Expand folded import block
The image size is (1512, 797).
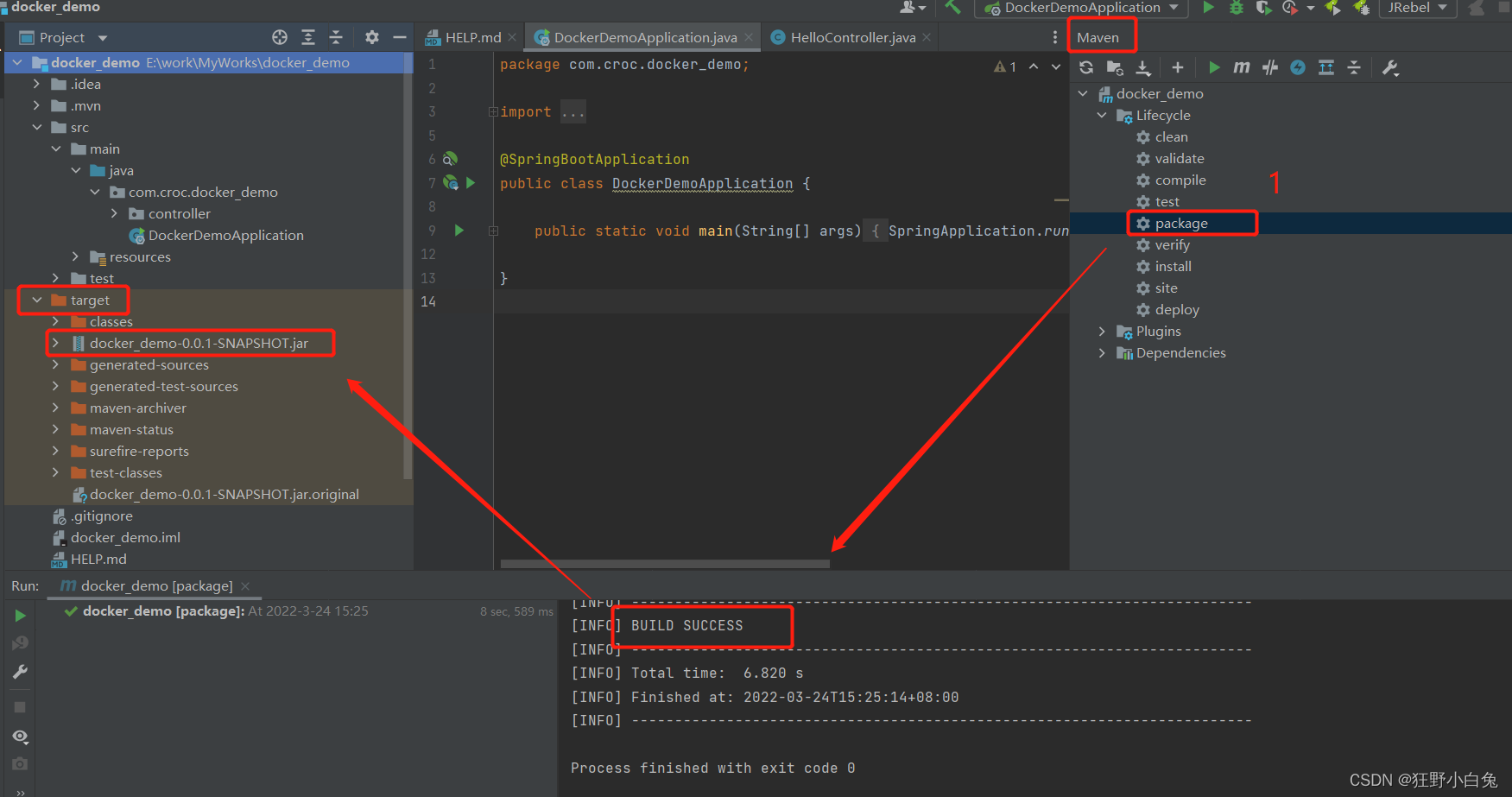(493, 111)
